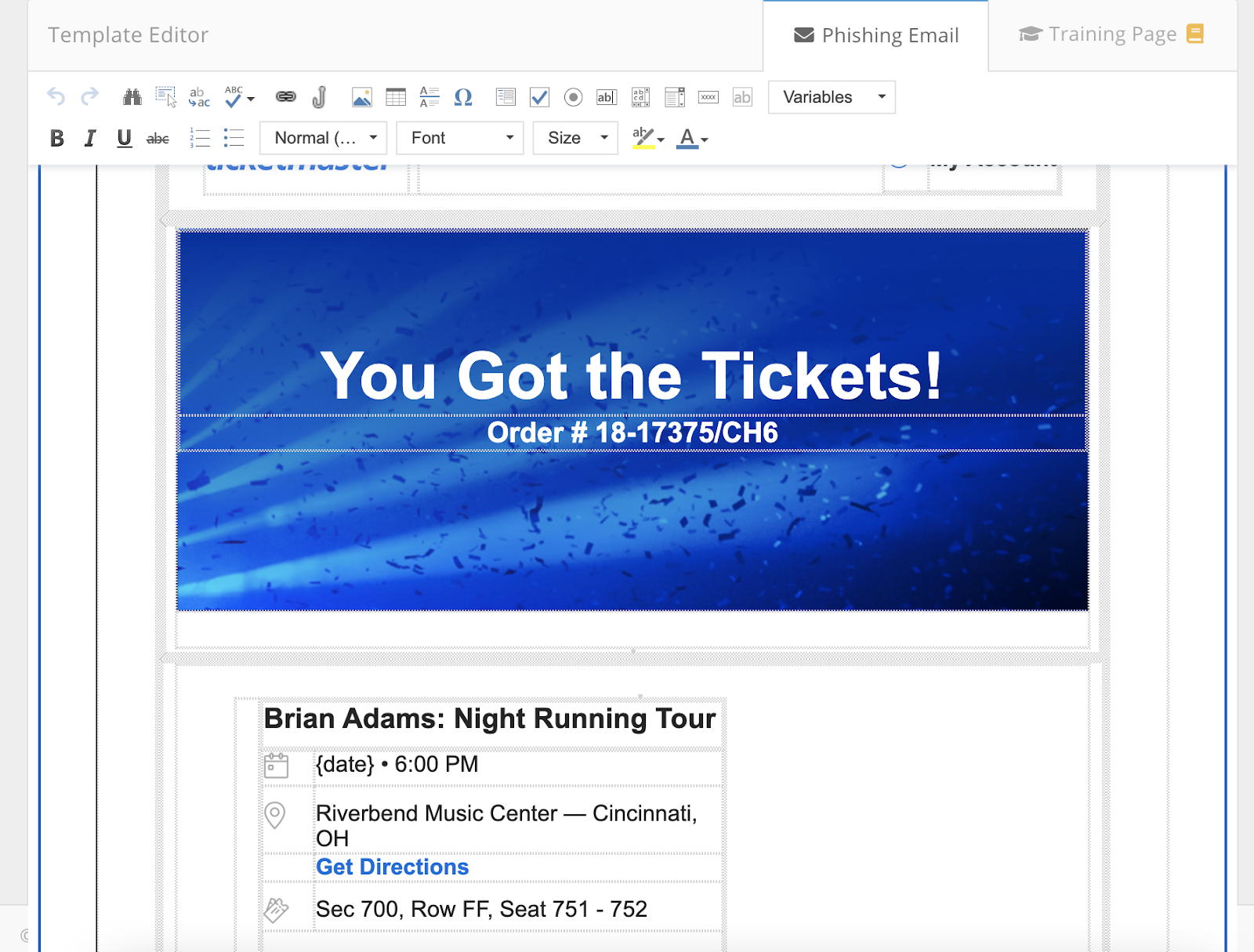Toggle strikethrough formatting
Viewport: 1254px width, 952px height.
(x=158, y=139)
